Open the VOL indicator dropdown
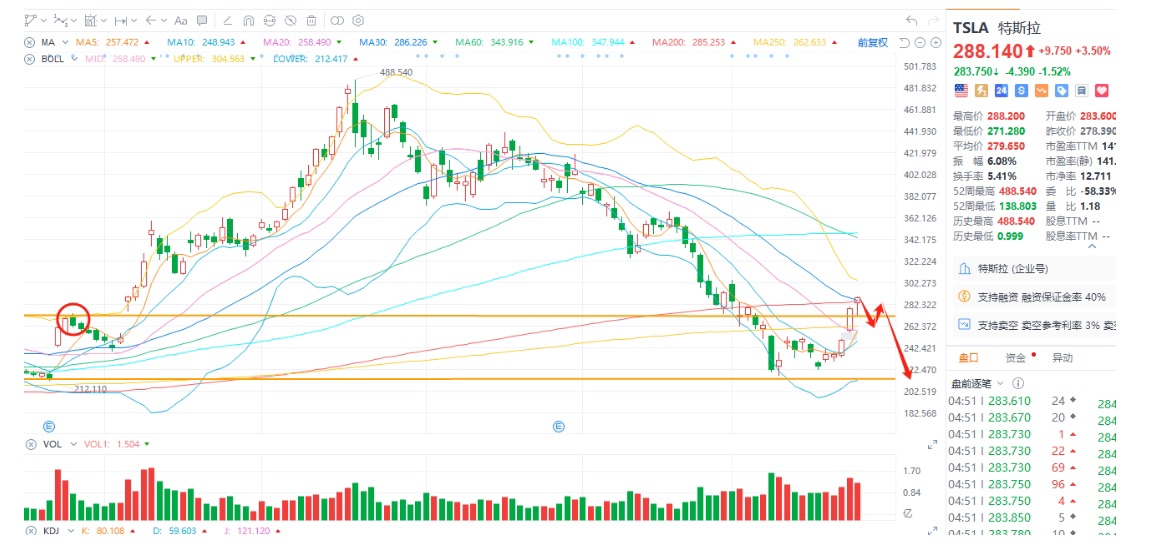1170x549 pixels. point(72,444)
